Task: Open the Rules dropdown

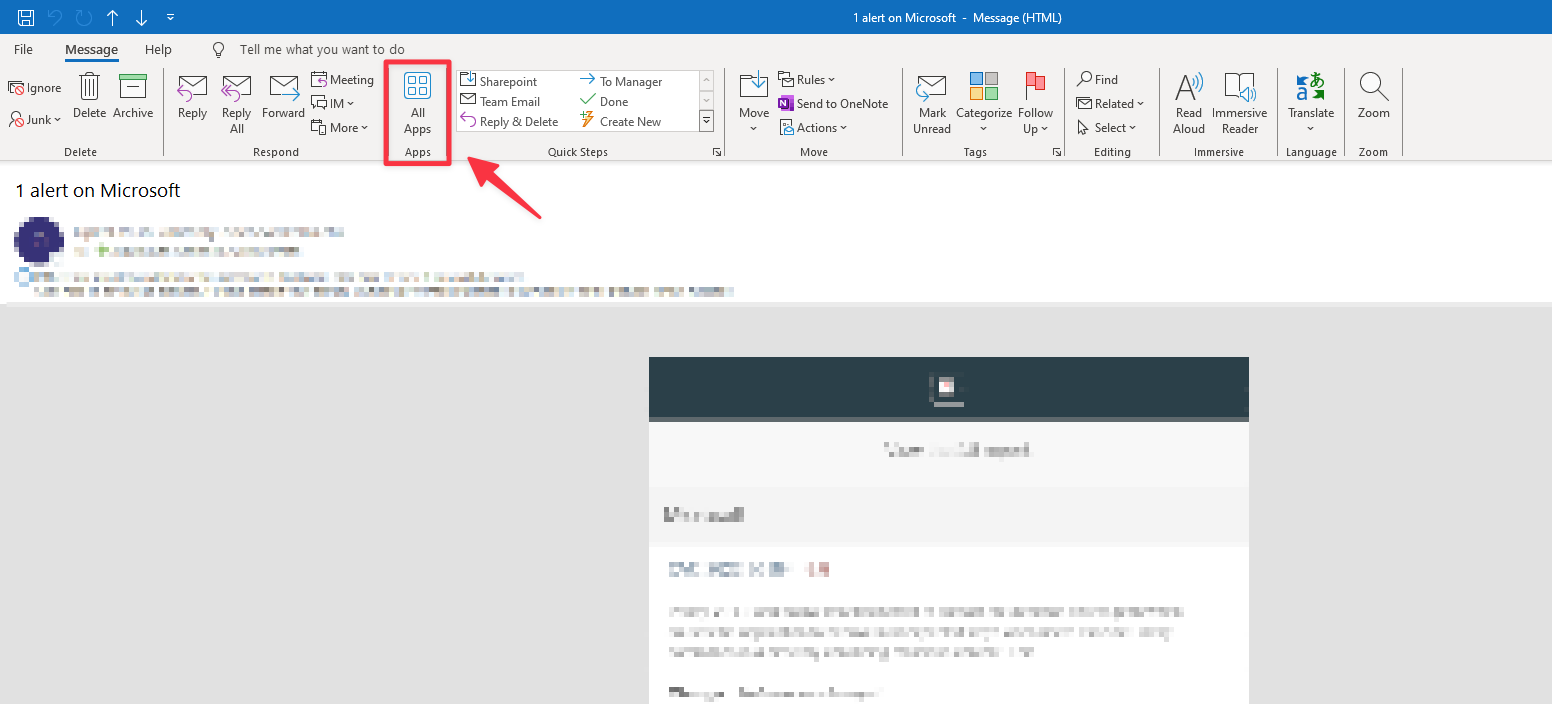Action: pyautogui.click(x=808, y=80)
